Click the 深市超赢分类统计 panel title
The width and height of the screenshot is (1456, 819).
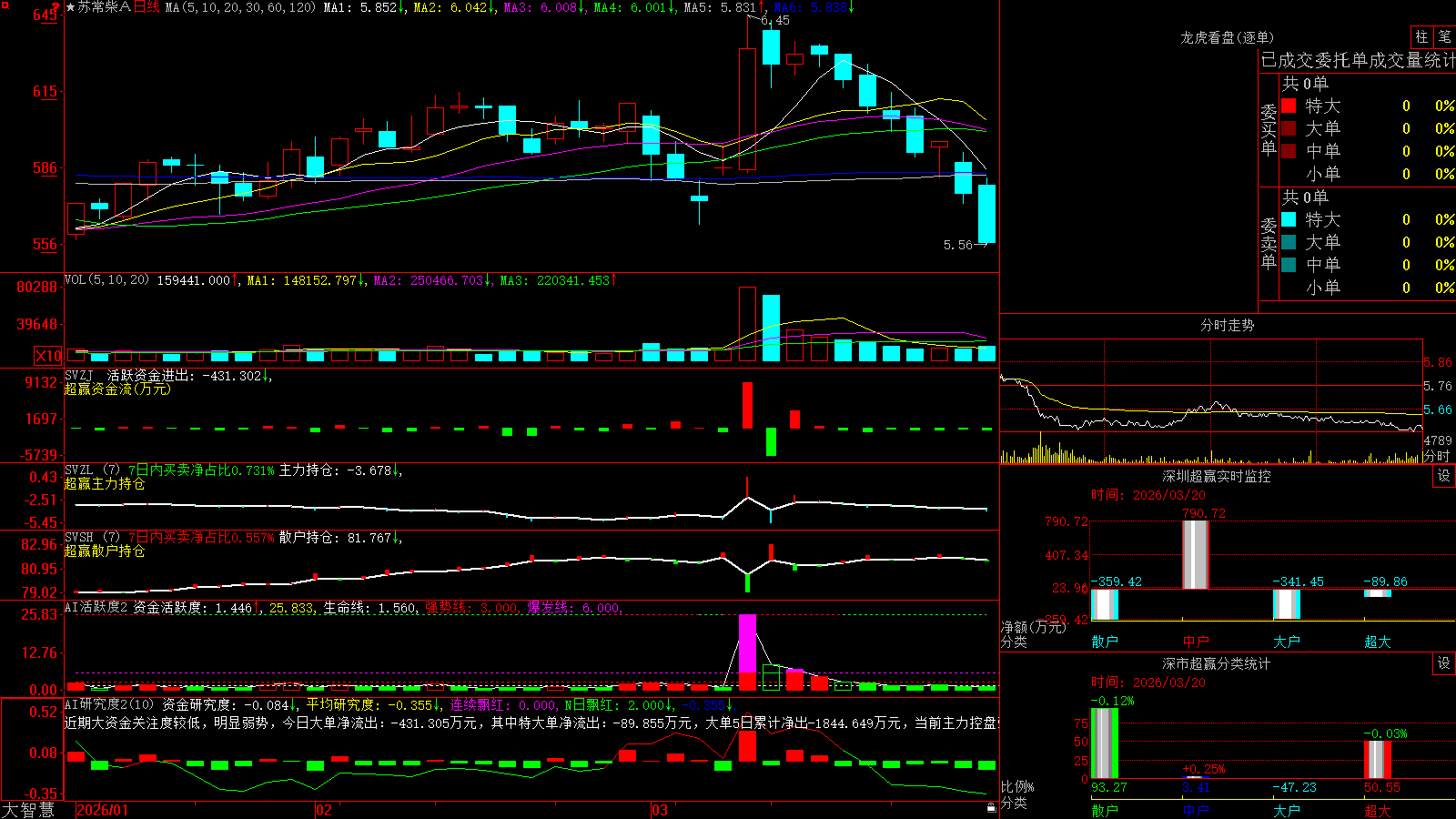tap(1216, 663)
